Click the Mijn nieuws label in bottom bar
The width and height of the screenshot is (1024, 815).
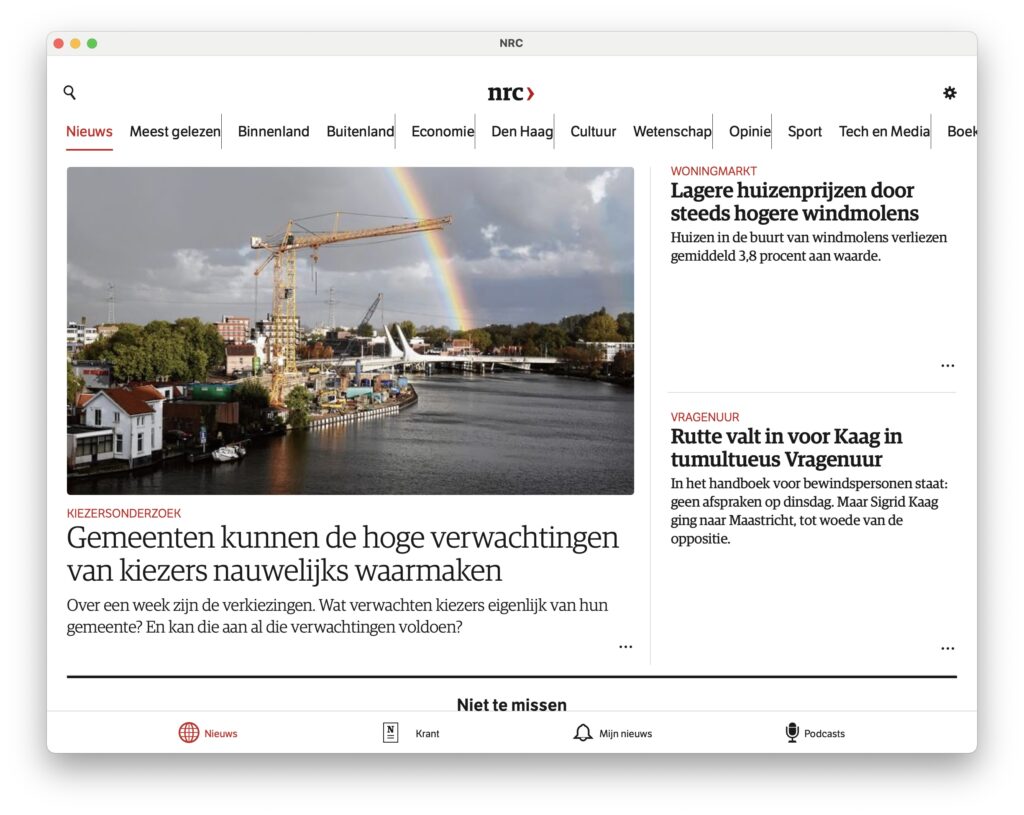626,733
